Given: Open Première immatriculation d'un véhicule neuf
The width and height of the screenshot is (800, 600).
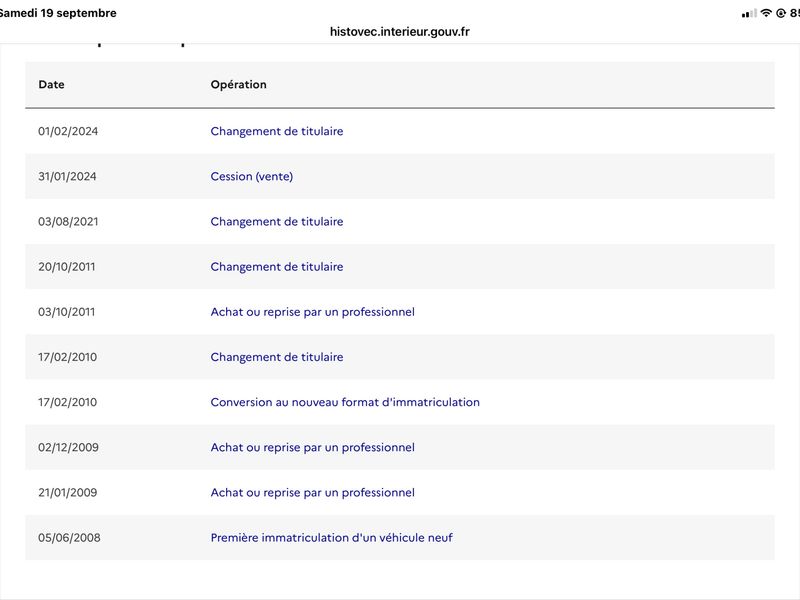Looking at the screenshot, I should (331, 538).
